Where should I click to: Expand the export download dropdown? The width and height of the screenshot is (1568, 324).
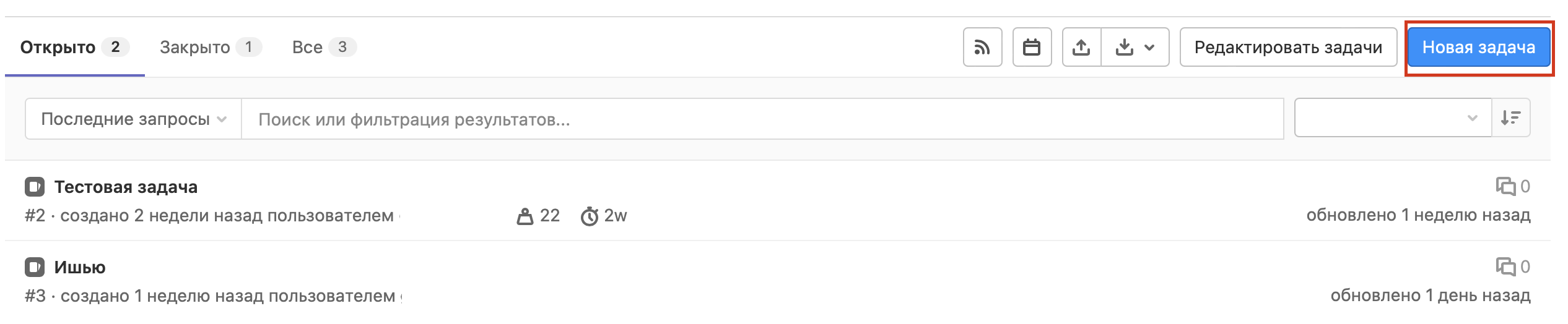click(1135, 47)
